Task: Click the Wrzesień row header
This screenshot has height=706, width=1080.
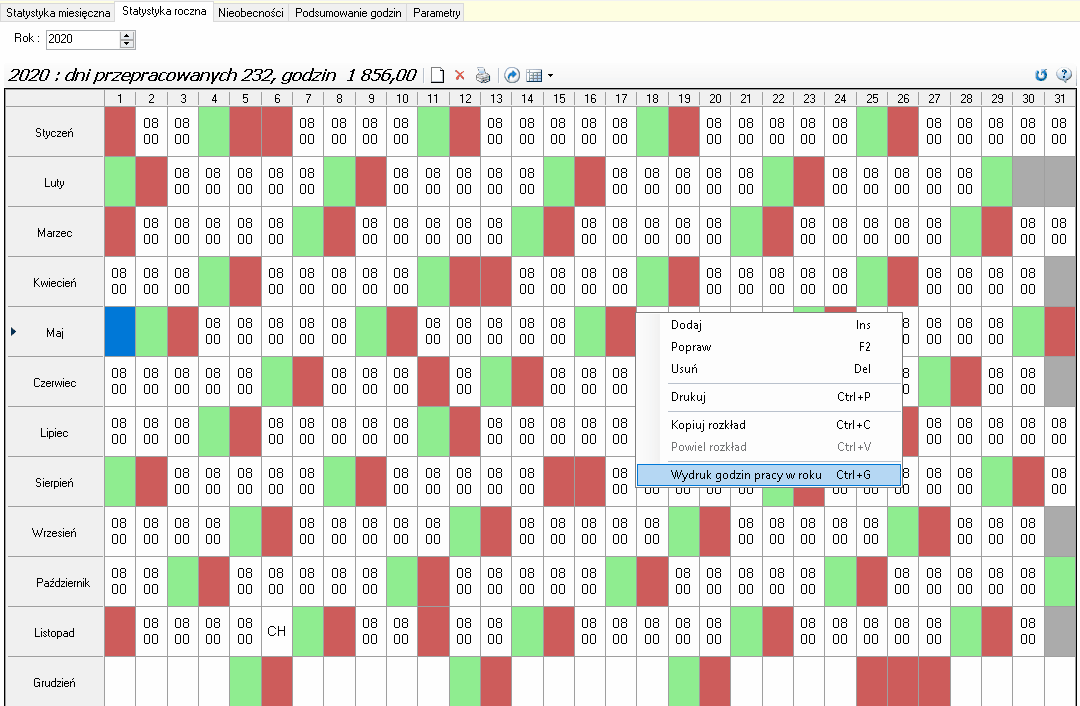Action: point(55,532)
